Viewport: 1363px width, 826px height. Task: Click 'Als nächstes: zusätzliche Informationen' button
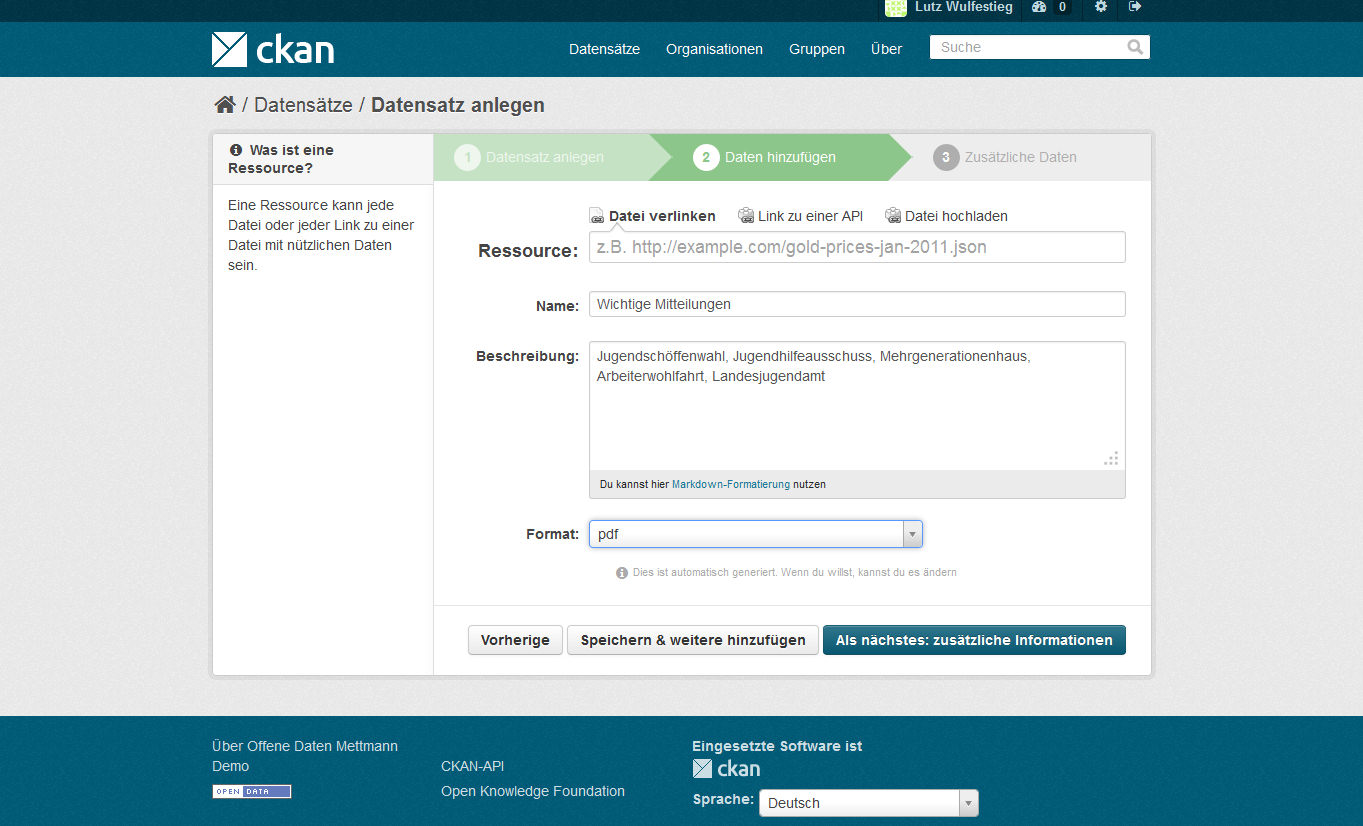coord(974,640)
